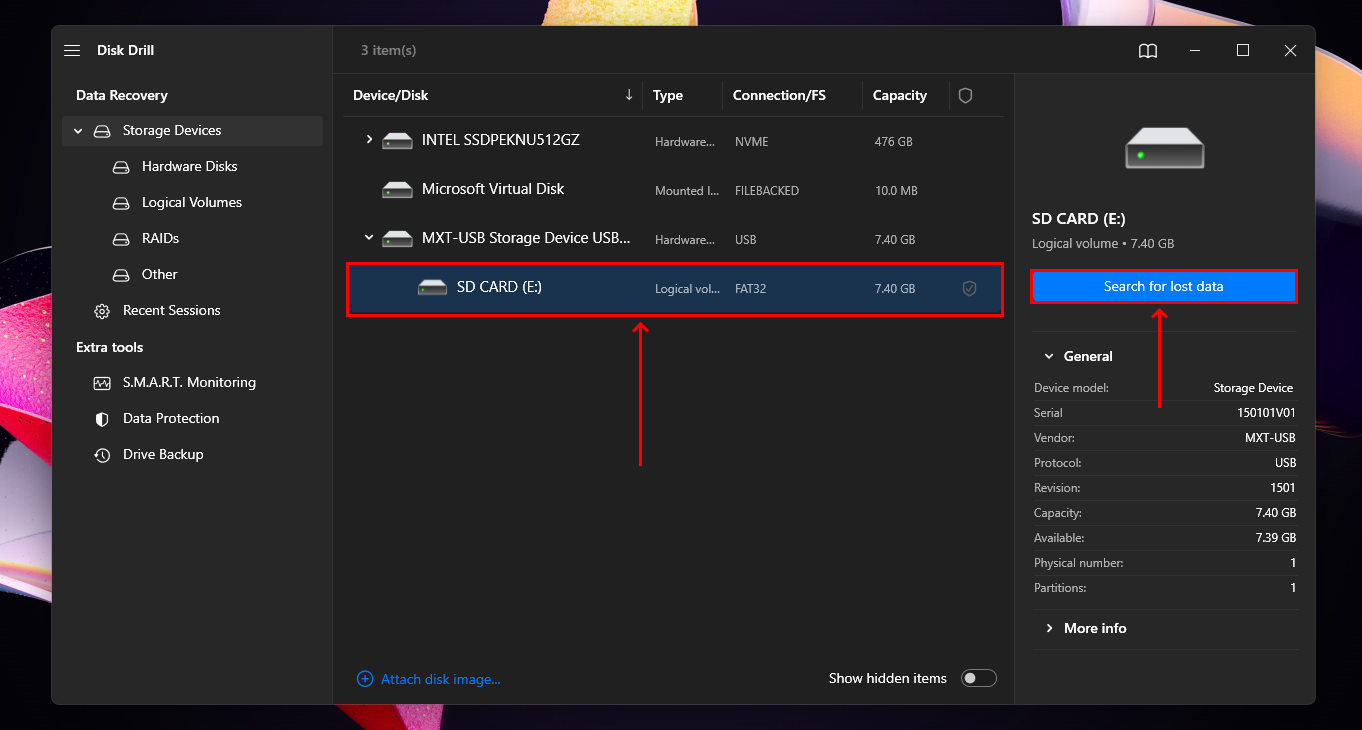The width and height of the screenshot is (1362, 730).
Task: Click the RAIDs drive icon
Action: (x=121, y=239)
